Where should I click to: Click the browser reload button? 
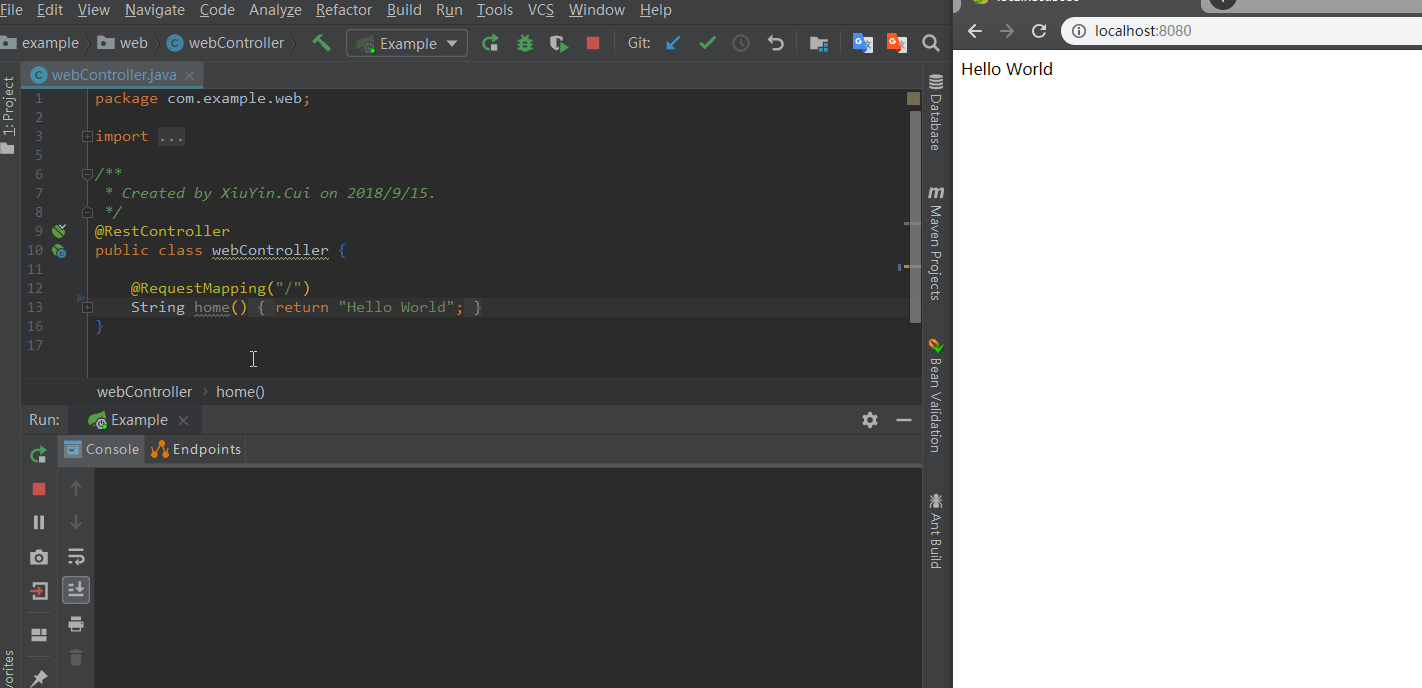[x=1039, y=31]
